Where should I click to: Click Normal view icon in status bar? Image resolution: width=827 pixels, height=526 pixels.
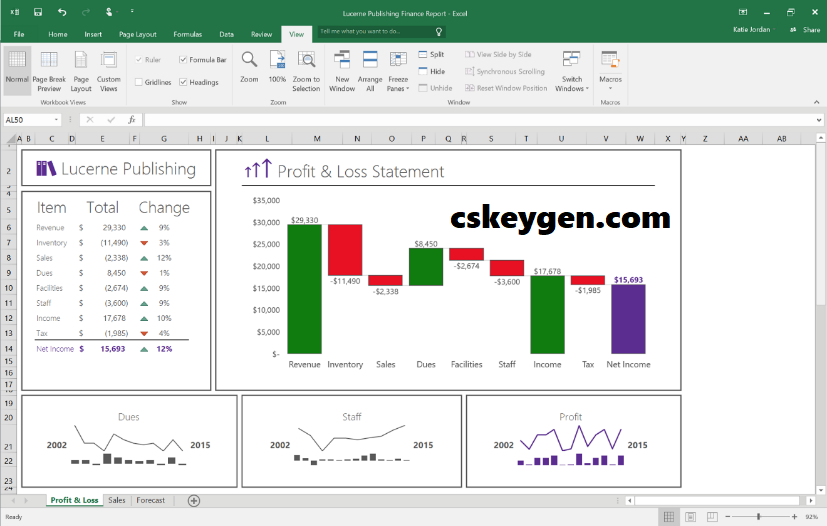[x=668, y=517]
